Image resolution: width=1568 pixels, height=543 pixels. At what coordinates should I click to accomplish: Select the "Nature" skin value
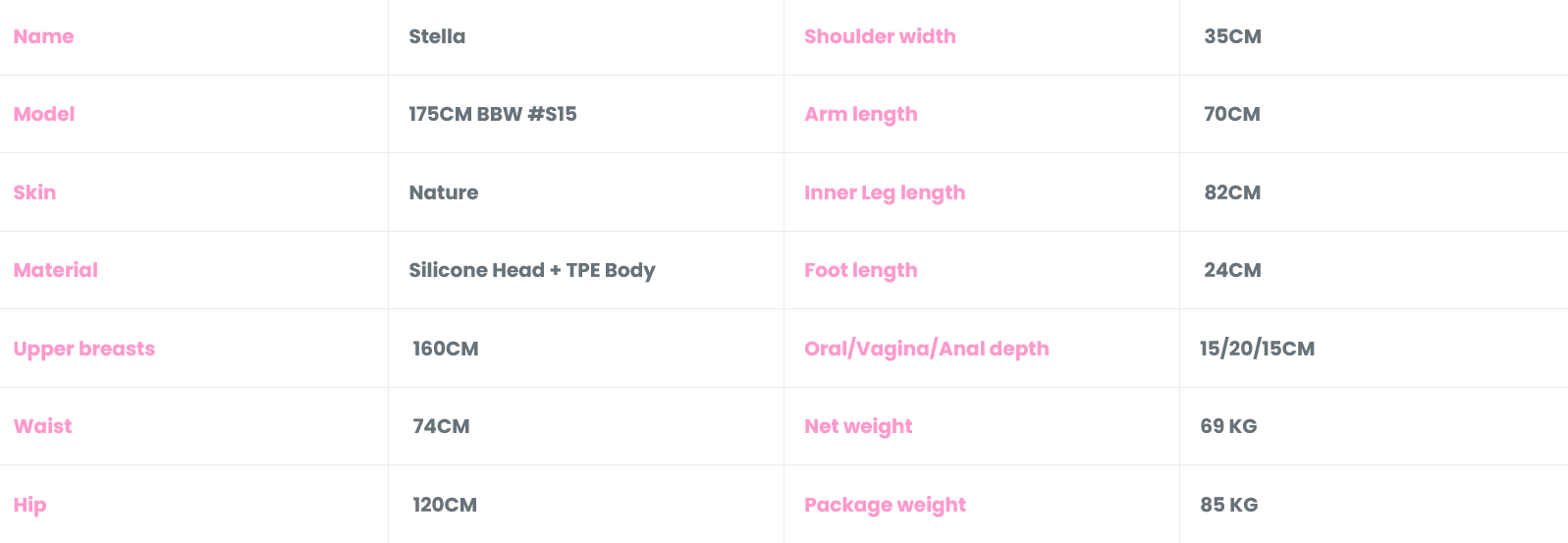[443, 192]
